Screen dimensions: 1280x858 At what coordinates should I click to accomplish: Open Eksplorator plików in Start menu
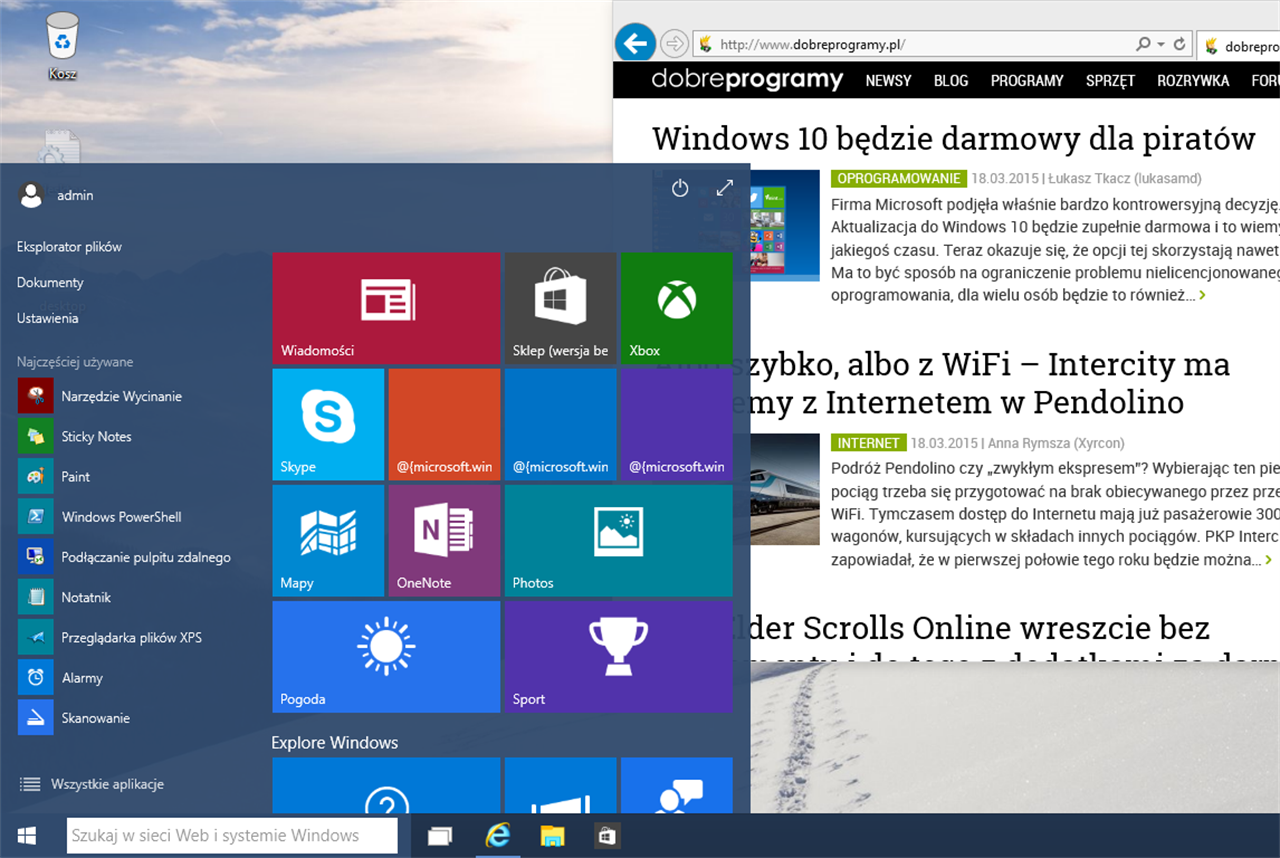[69, 246]
